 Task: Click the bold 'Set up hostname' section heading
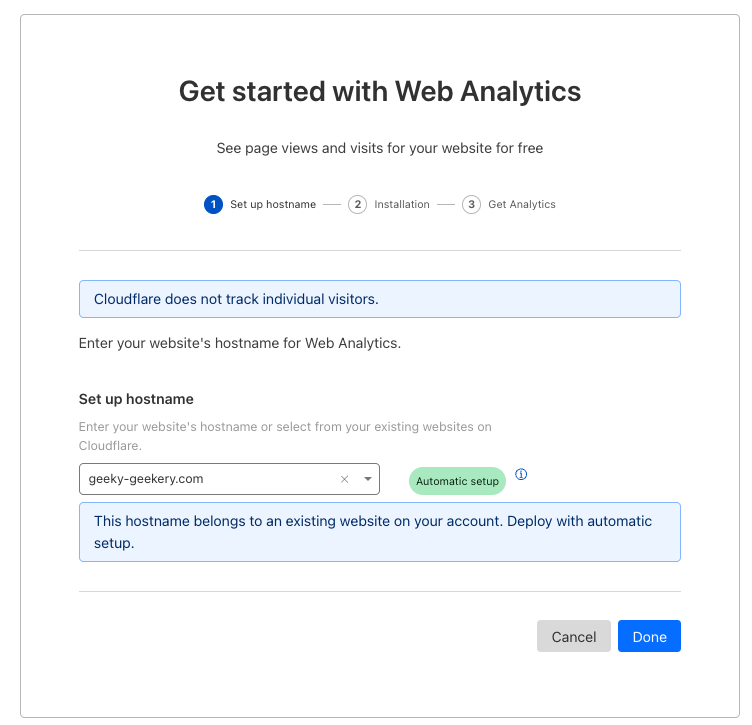point(136,399)
